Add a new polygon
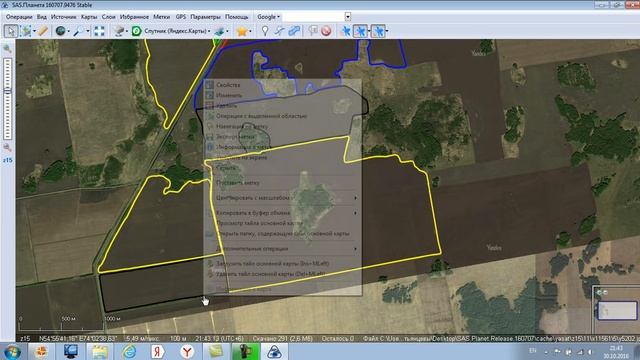Screen dimensions: 640x360 tap(294, 31)
